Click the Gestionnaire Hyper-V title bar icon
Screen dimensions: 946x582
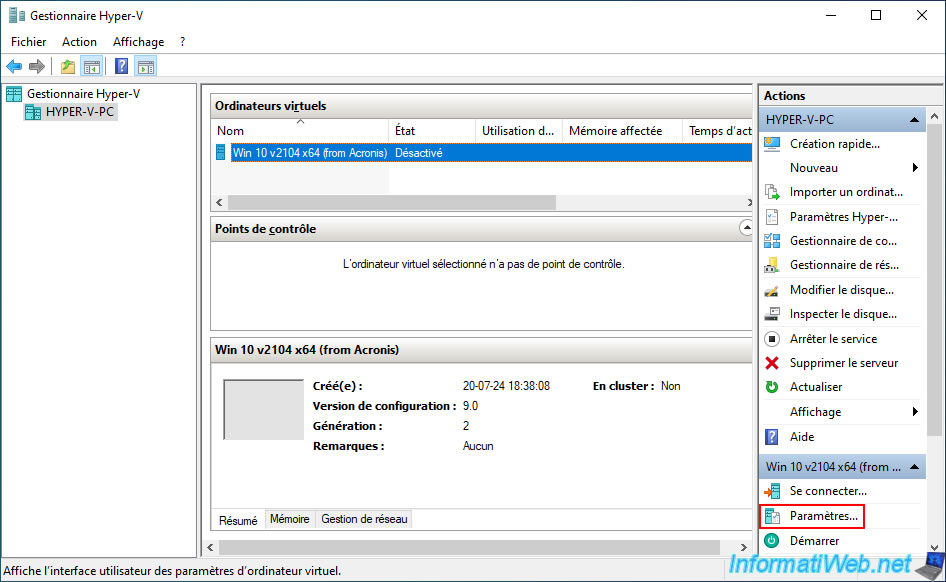pyautogui.click(x=16, y=16)
